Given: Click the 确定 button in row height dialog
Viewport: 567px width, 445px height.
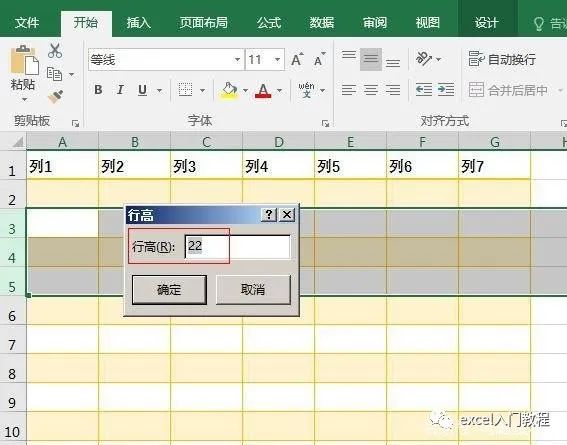Looking at the screenshot, I should point(169,290).
